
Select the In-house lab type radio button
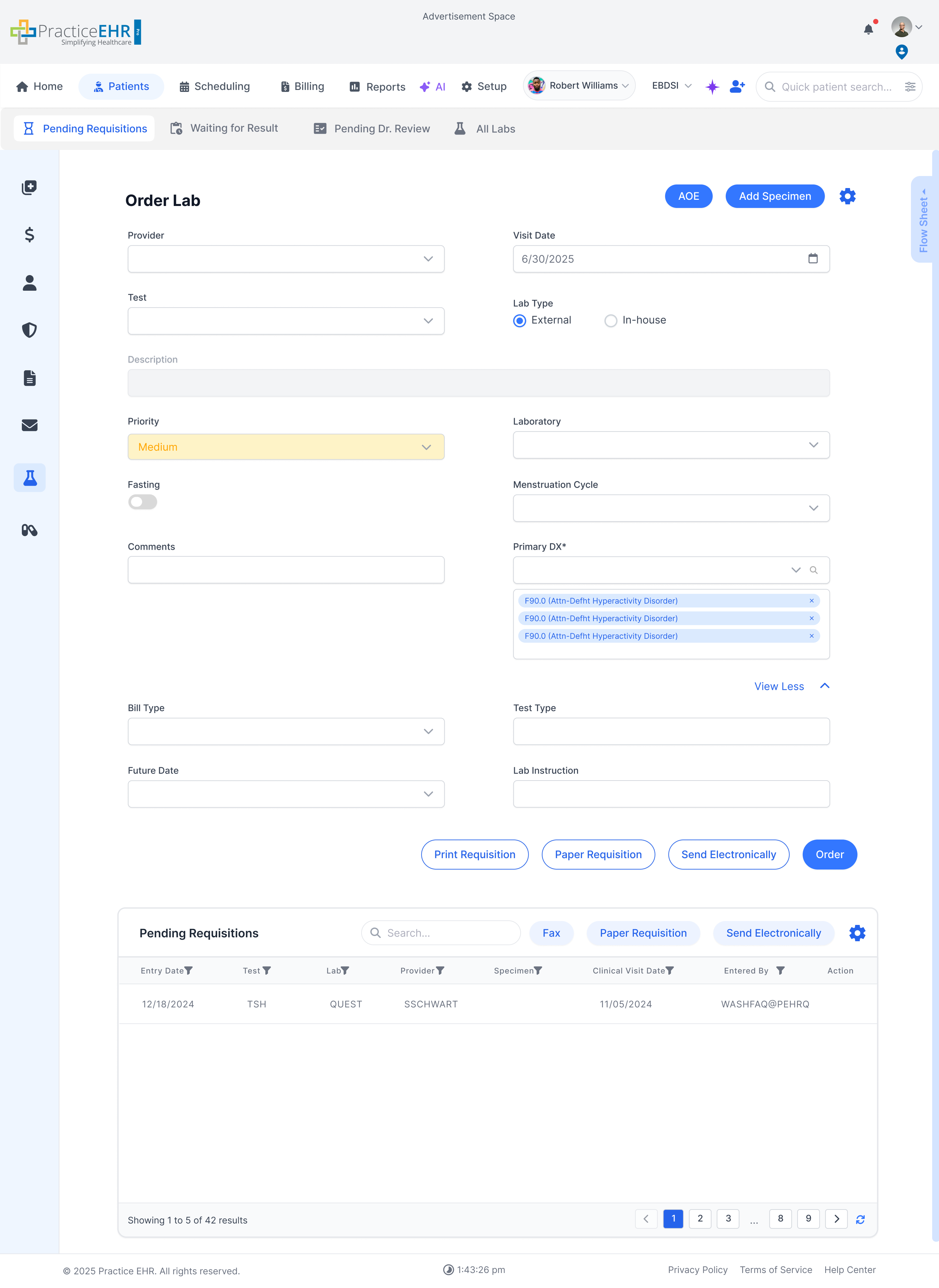[610, 320]
